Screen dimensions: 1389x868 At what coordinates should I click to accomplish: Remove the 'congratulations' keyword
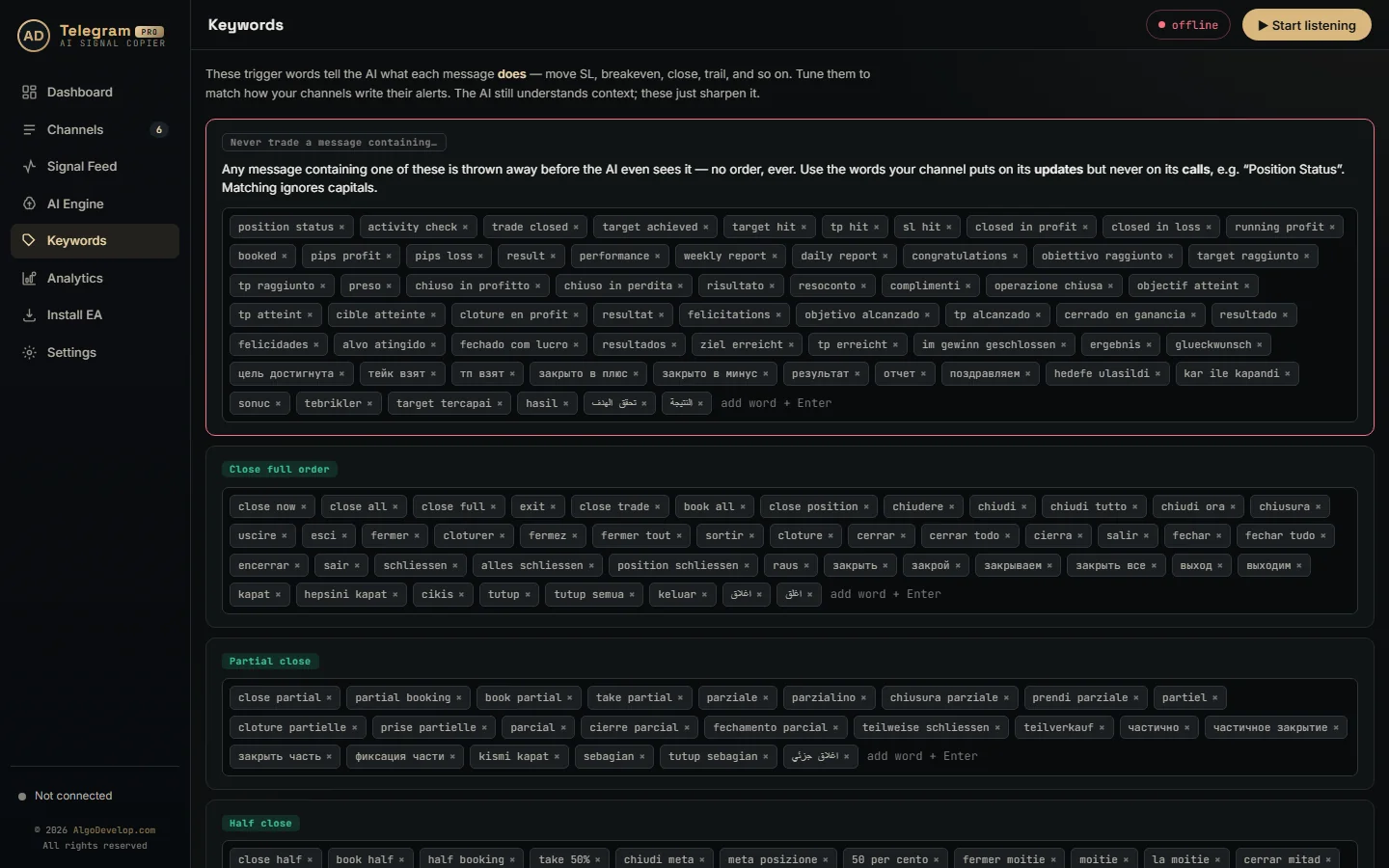(x=1015, y=257)
